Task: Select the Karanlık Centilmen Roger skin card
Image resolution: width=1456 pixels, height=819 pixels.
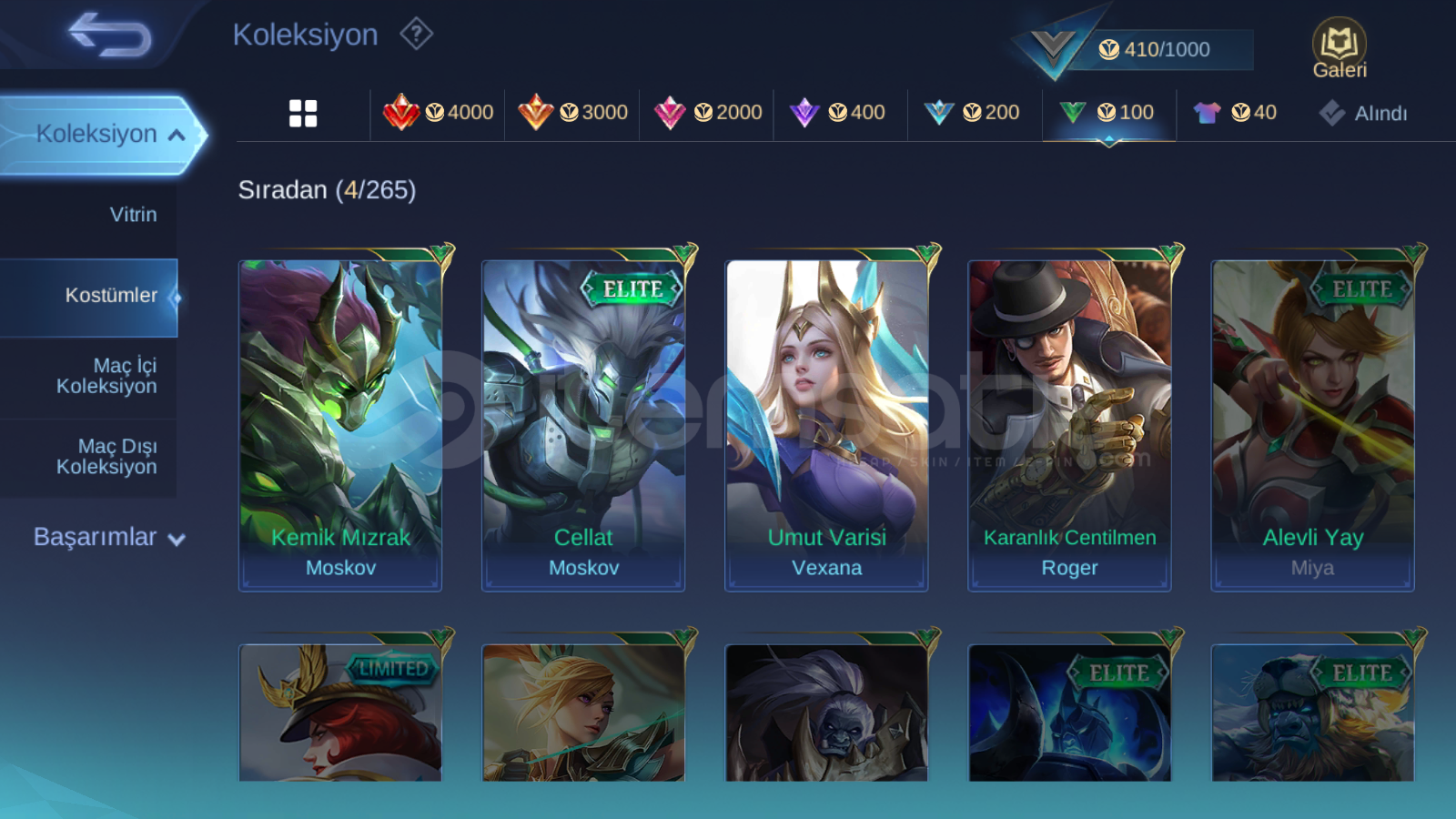Action: (1069, 425)
